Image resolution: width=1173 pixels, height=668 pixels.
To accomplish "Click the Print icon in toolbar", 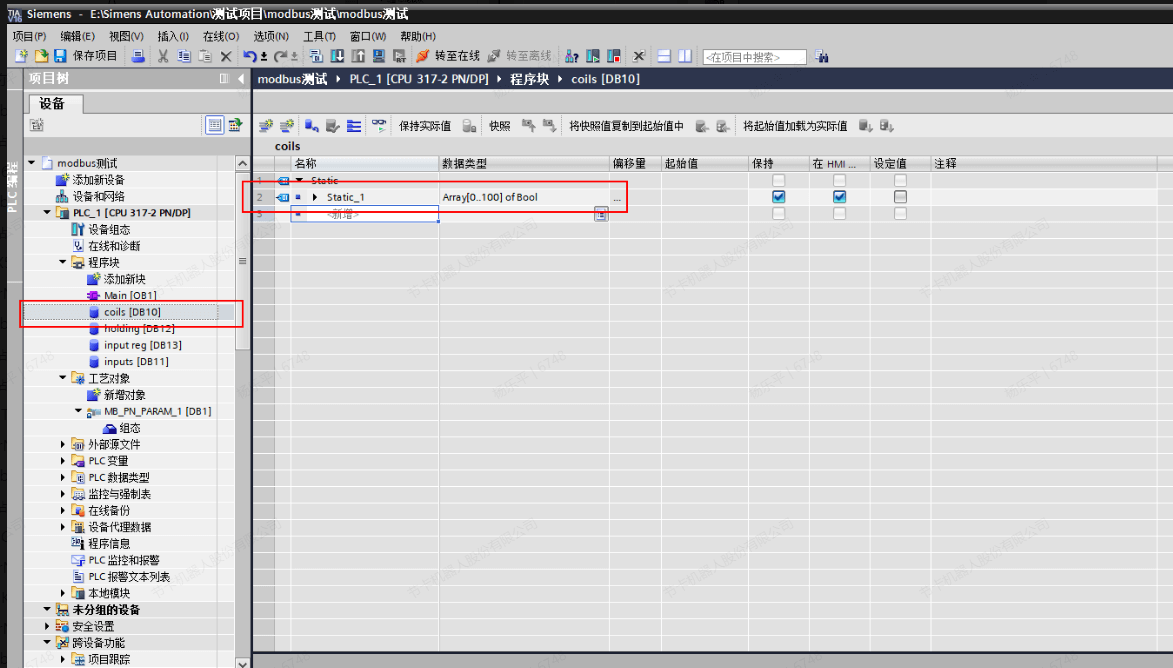I will pos(138,56).
